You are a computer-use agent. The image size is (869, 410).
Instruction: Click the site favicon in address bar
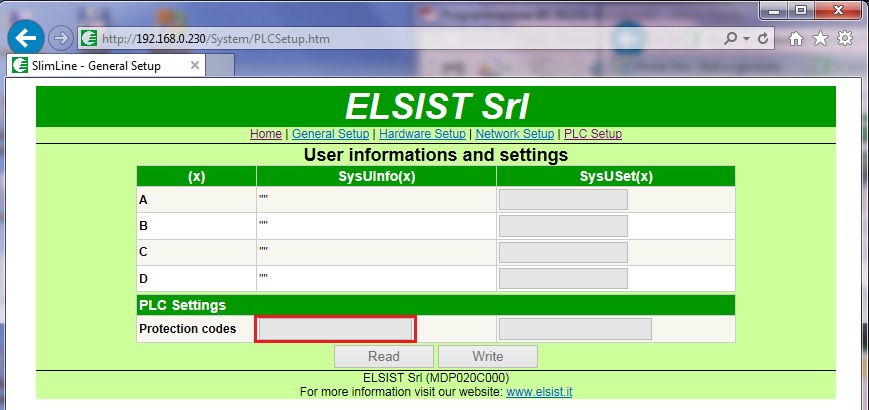[x=88, y=38]
